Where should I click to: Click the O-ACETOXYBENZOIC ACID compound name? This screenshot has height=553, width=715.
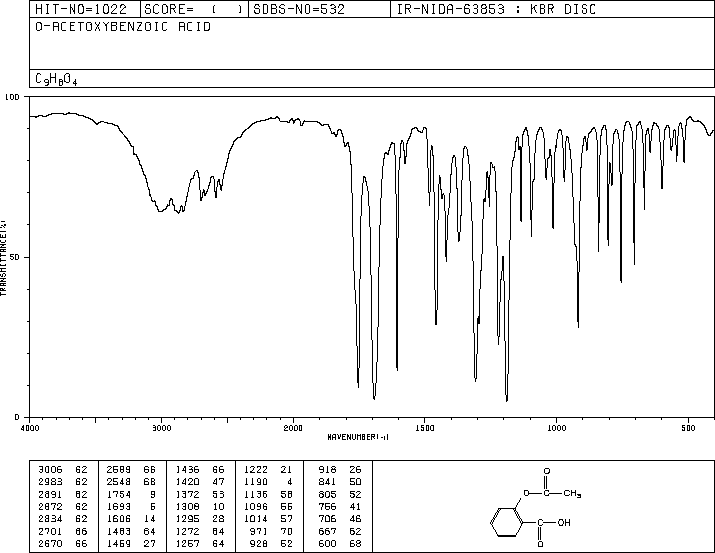pyautogui.click(x=123, y=27)
